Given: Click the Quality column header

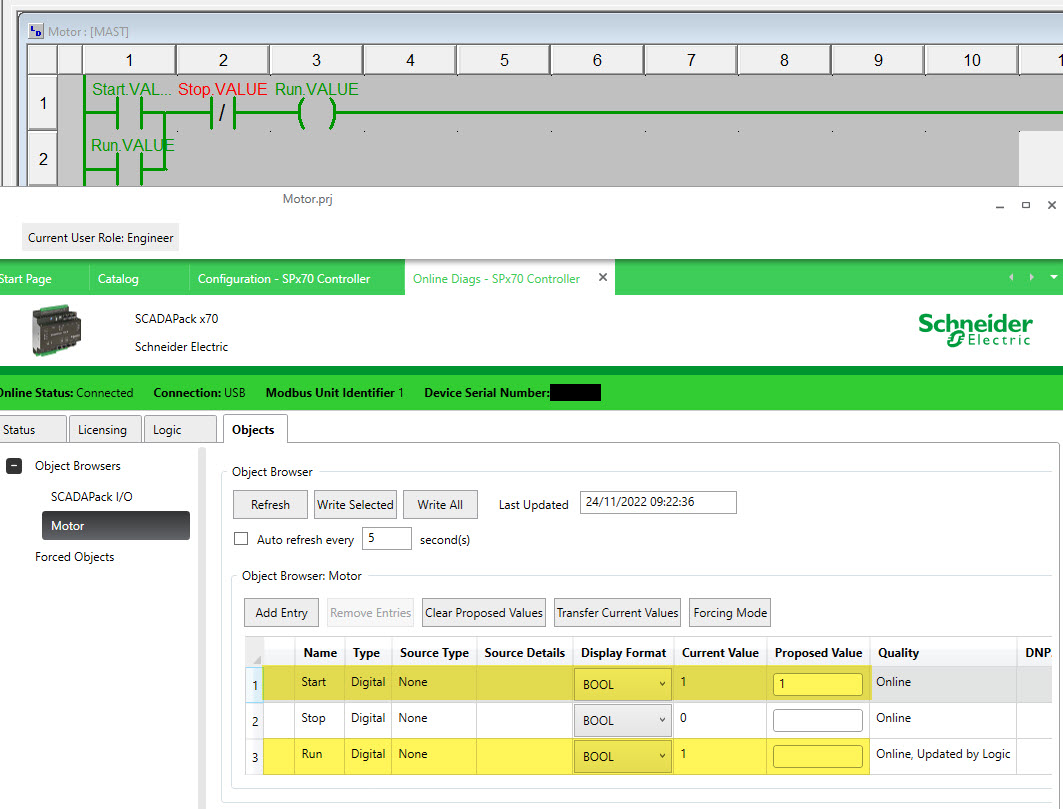Looking at the screenshot, I should coord(943,652).
